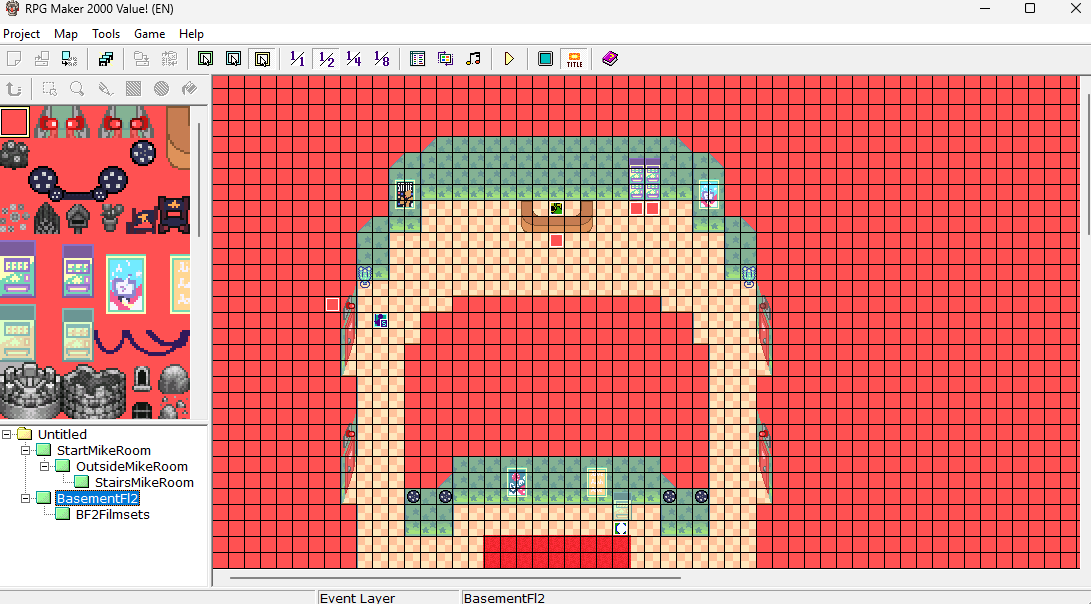Open the music player note icon

474,59
